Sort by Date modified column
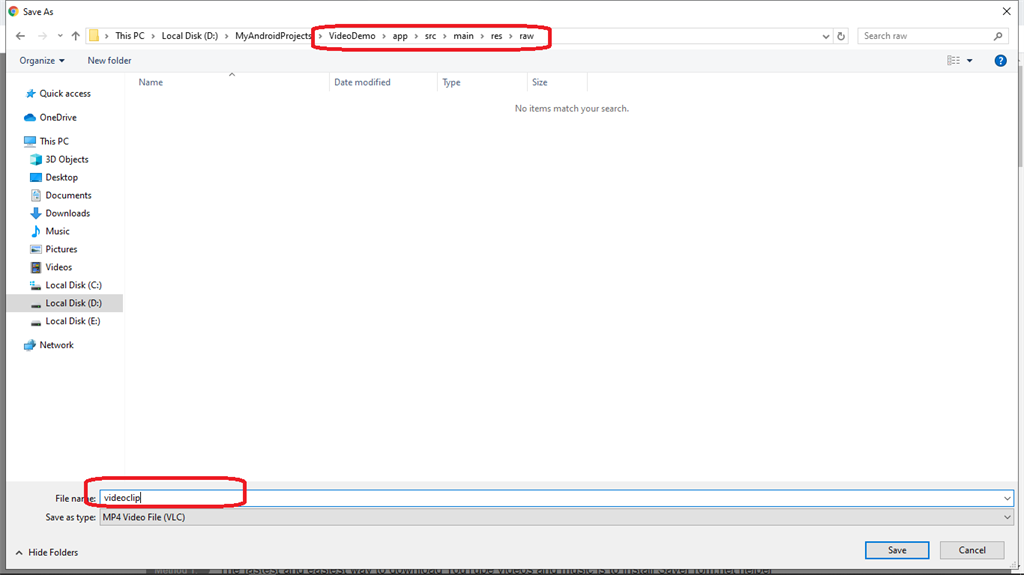The width and height of the screenshot is (1024, 575). (x=362, y=82)
